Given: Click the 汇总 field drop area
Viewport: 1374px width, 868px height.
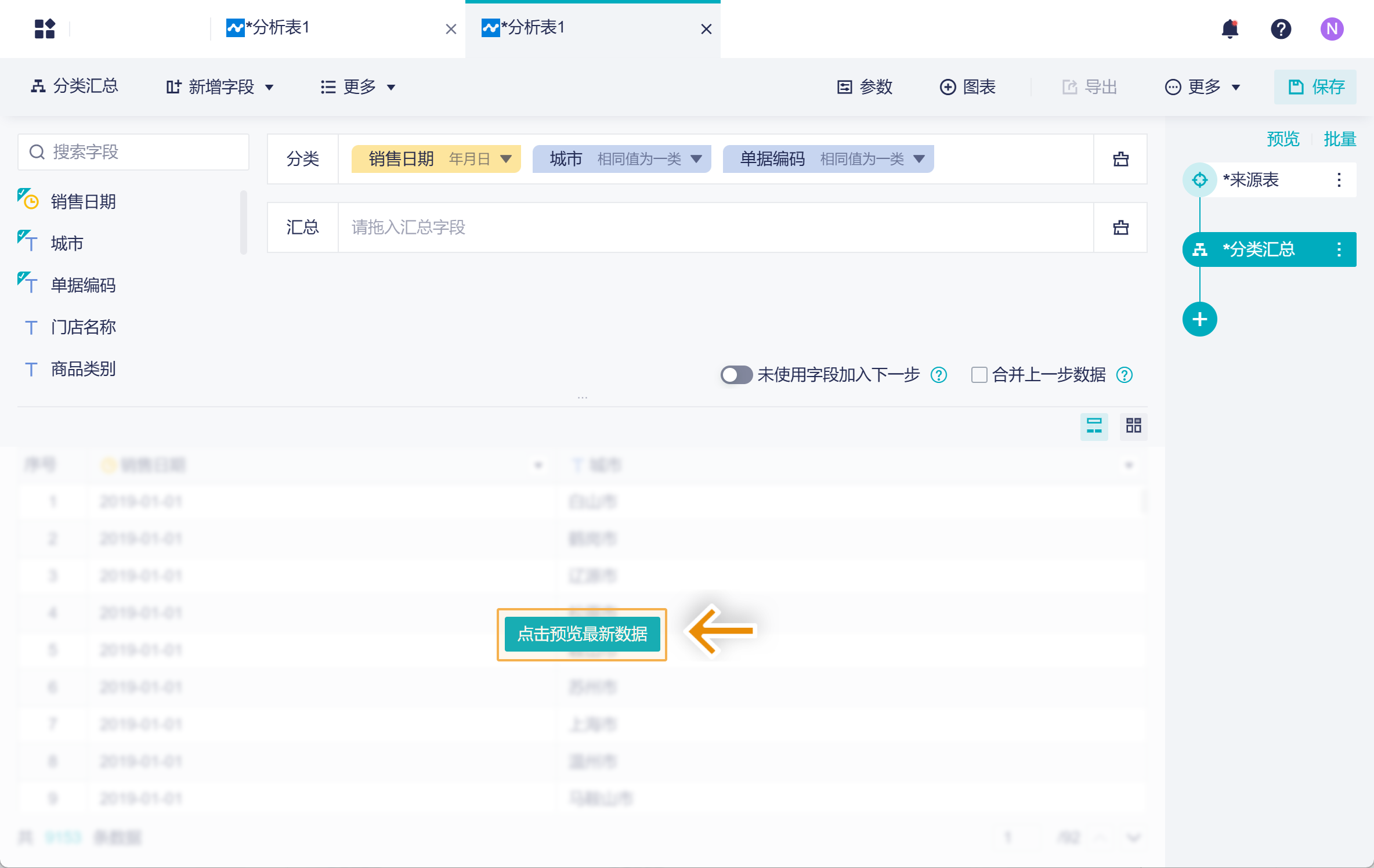Looking at the screenshot, I should click(x=716, y=227).
